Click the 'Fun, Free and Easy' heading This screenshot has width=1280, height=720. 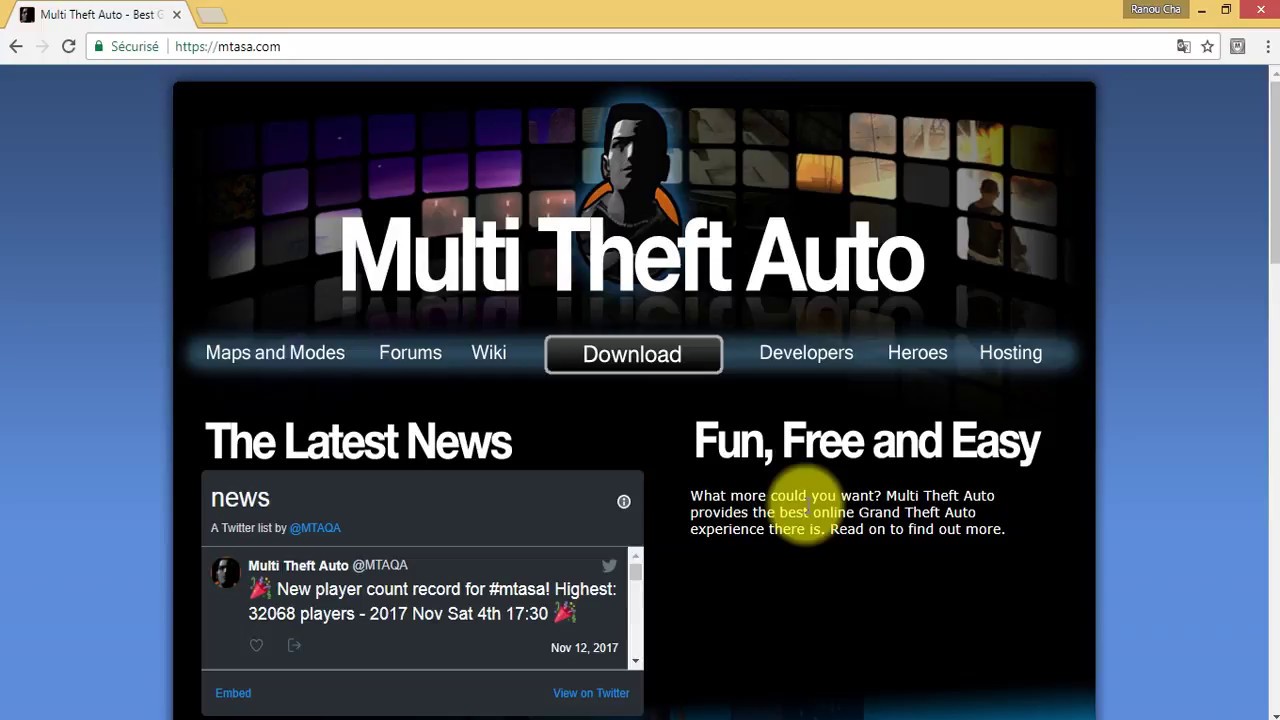pyautogui.click(x=867, y=441)
